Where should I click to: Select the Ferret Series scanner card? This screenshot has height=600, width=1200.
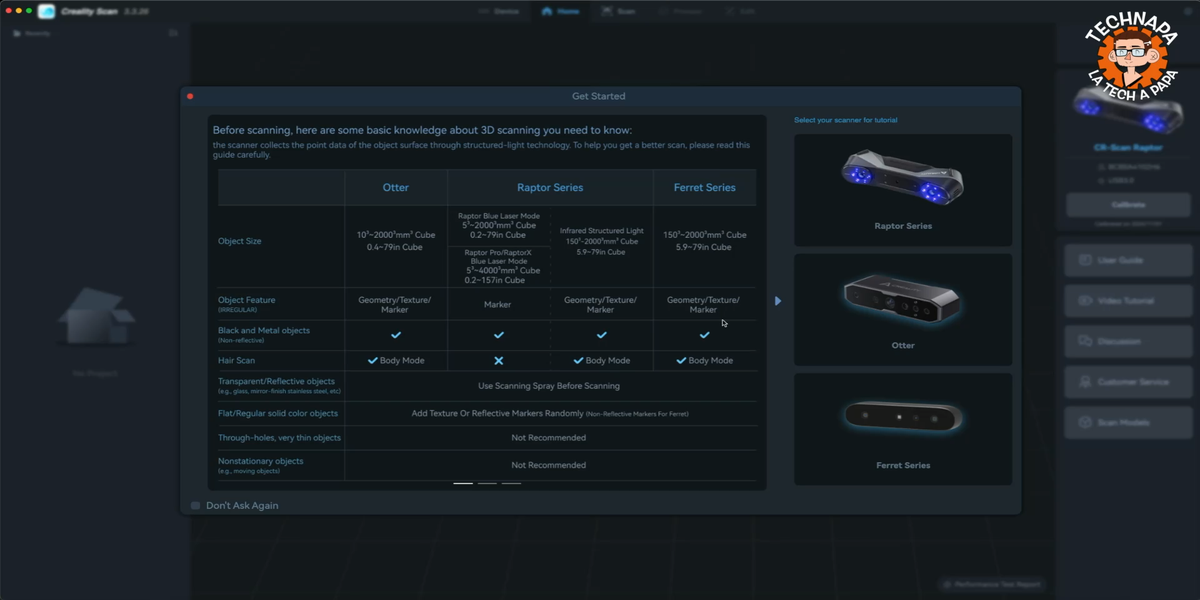click(903, 429)
